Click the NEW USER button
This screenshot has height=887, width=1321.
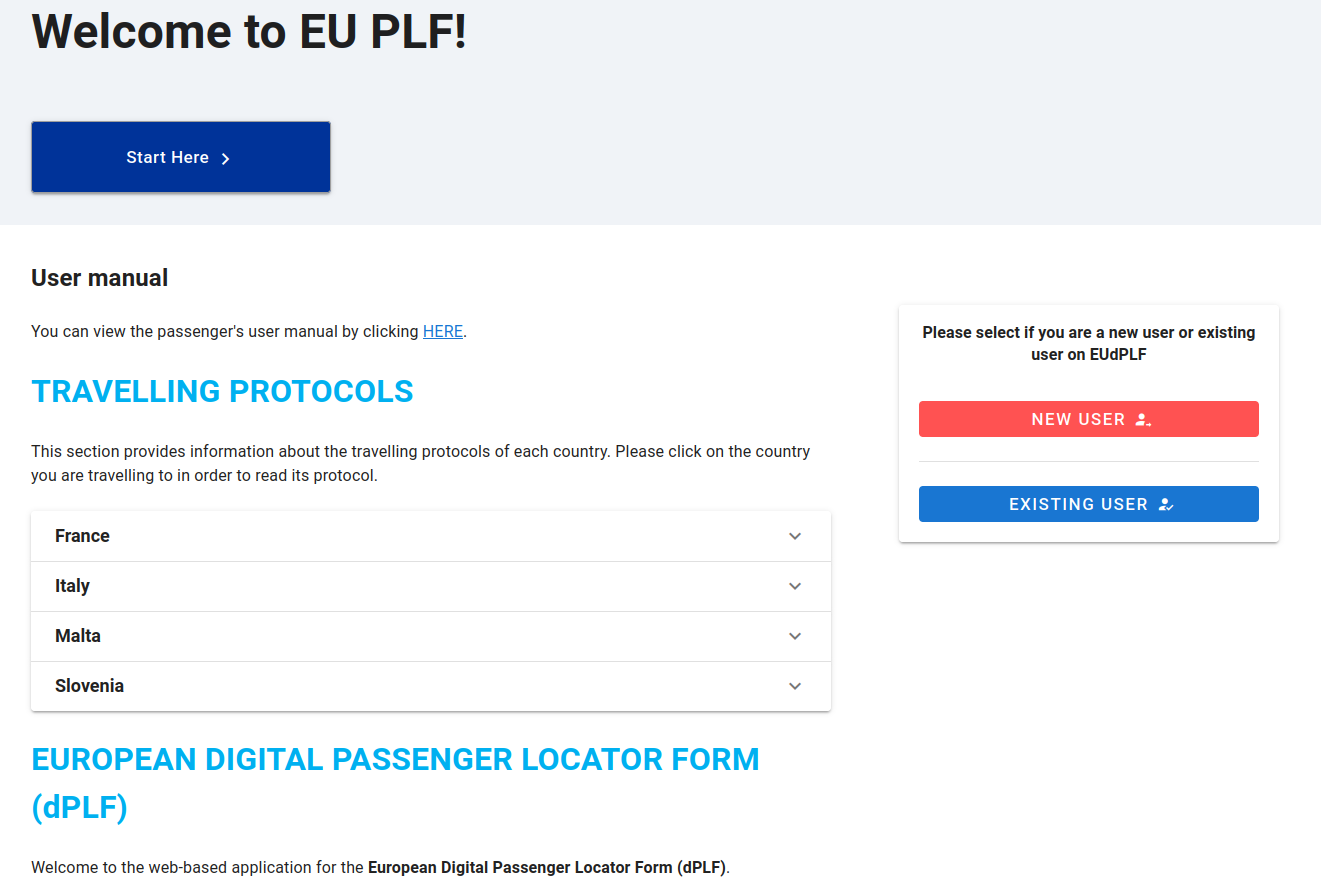(x=1088, y=419)
